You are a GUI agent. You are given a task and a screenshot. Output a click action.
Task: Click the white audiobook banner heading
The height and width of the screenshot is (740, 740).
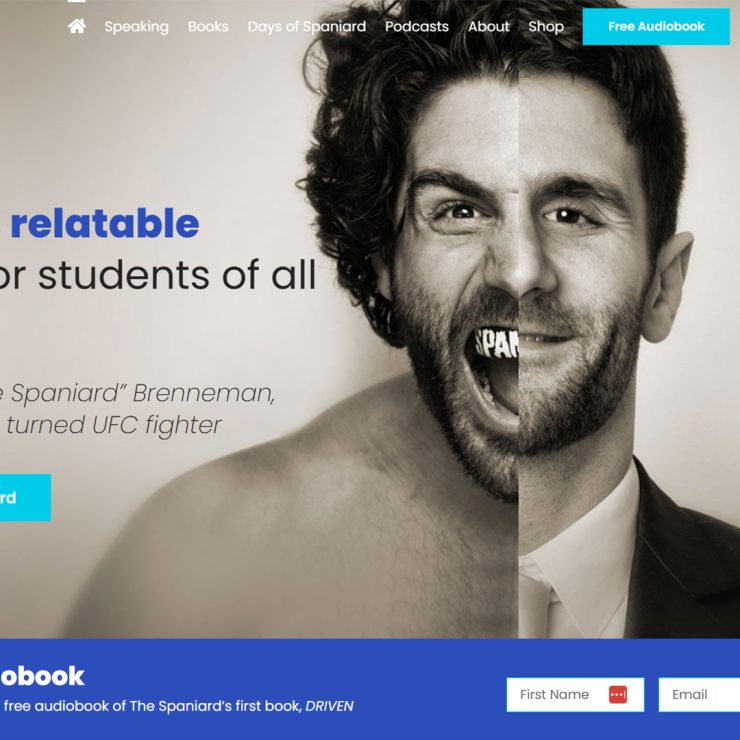[42, 676]
